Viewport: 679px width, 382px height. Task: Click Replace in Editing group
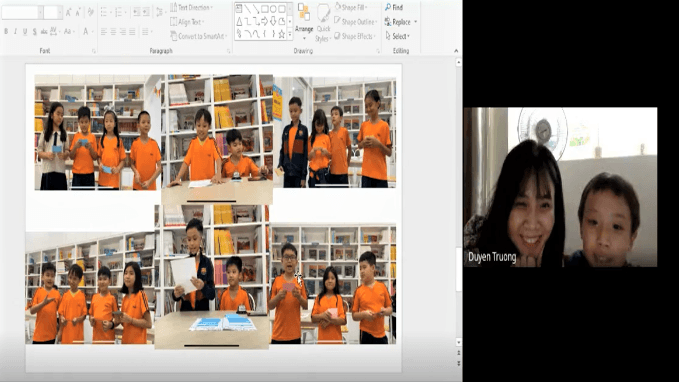point(401,22)
